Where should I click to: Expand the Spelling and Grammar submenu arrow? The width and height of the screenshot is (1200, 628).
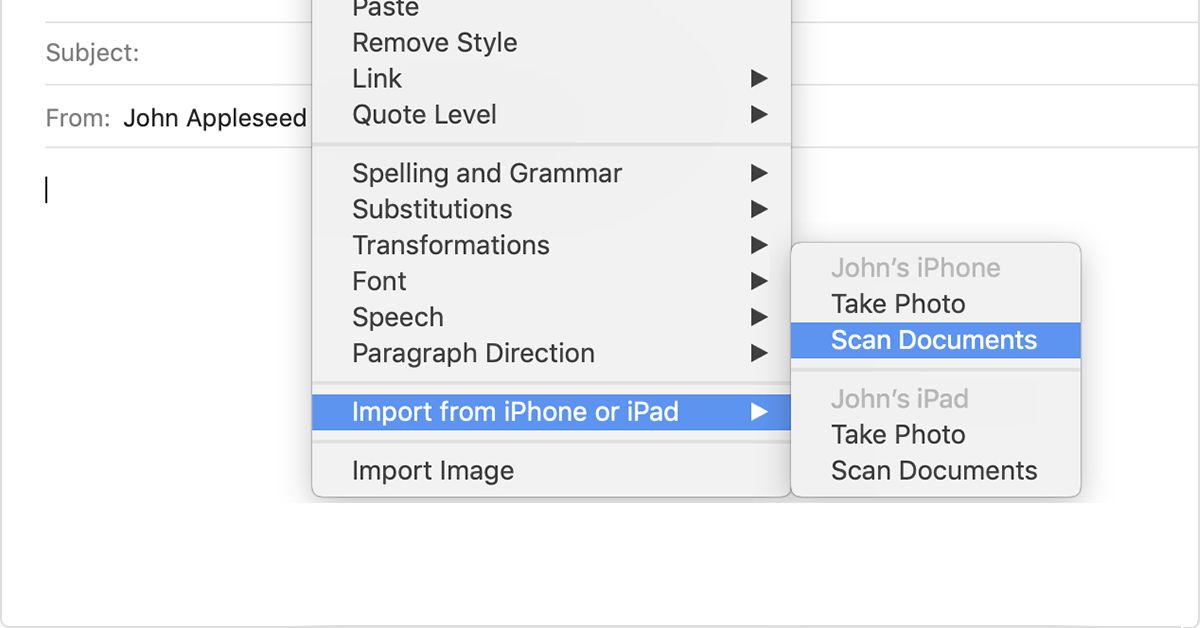[x=759, y=173]
